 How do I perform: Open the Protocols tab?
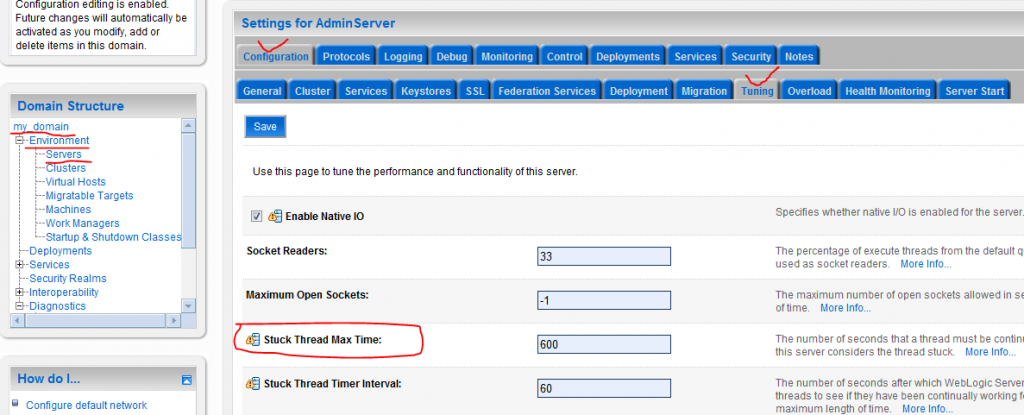(x=347, y=57)
